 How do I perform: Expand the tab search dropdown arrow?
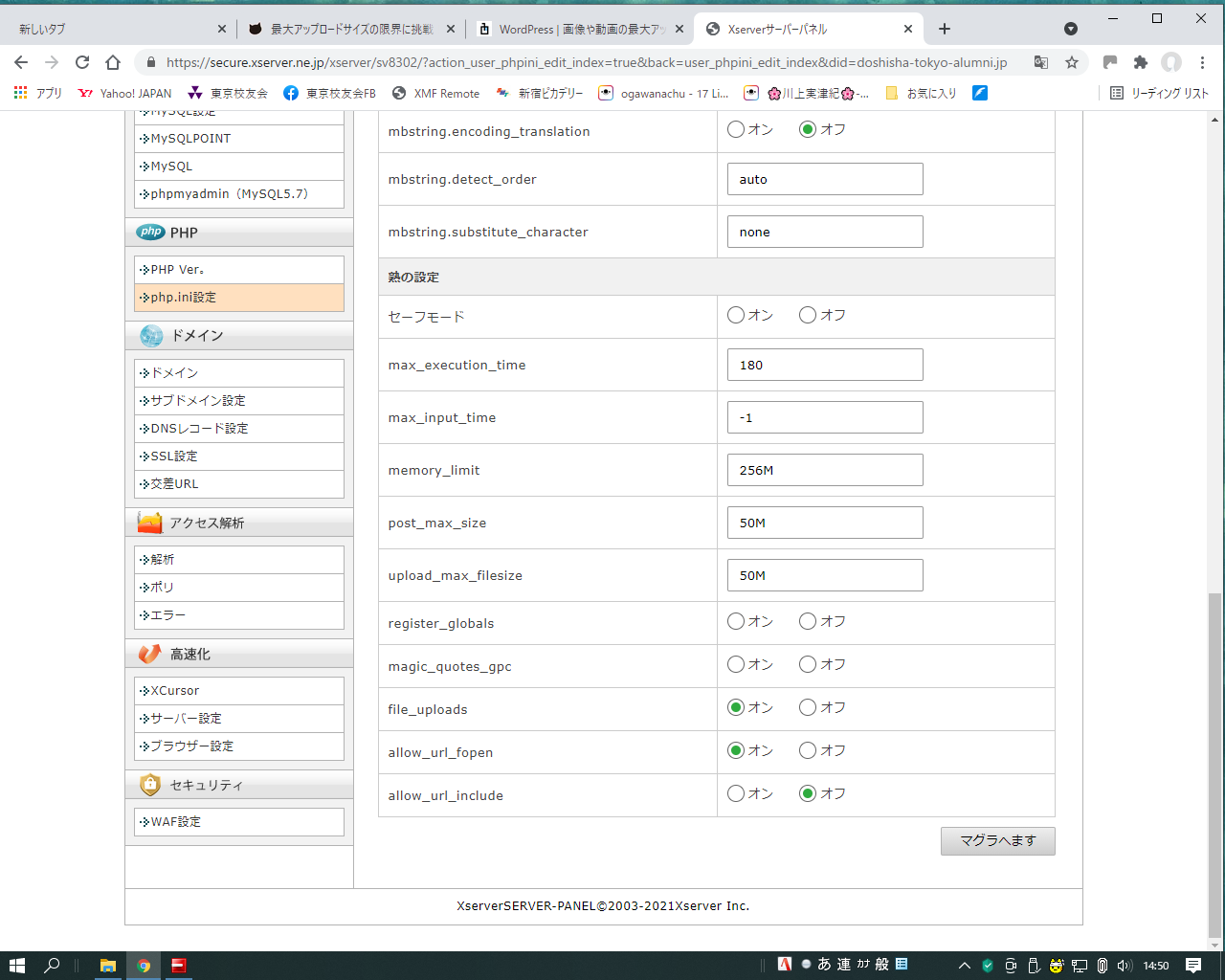(1071, 29)
